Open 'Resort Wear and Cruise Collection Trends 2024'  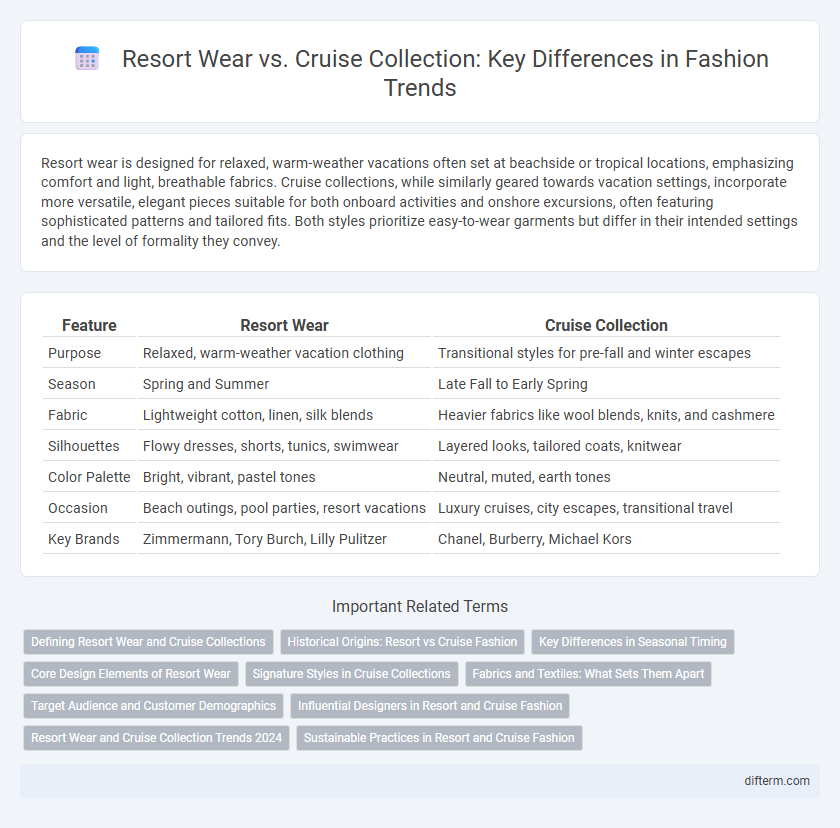[x=156, y=737]
